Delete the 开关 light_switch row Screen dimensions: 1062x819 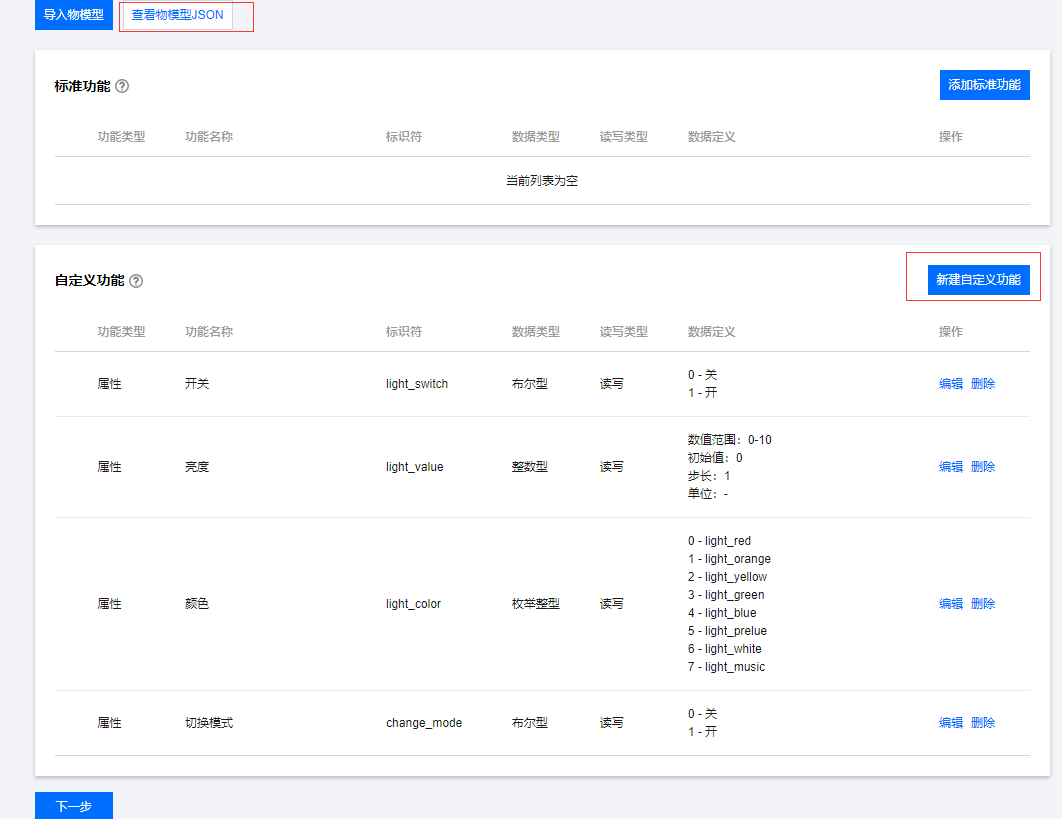982,384
